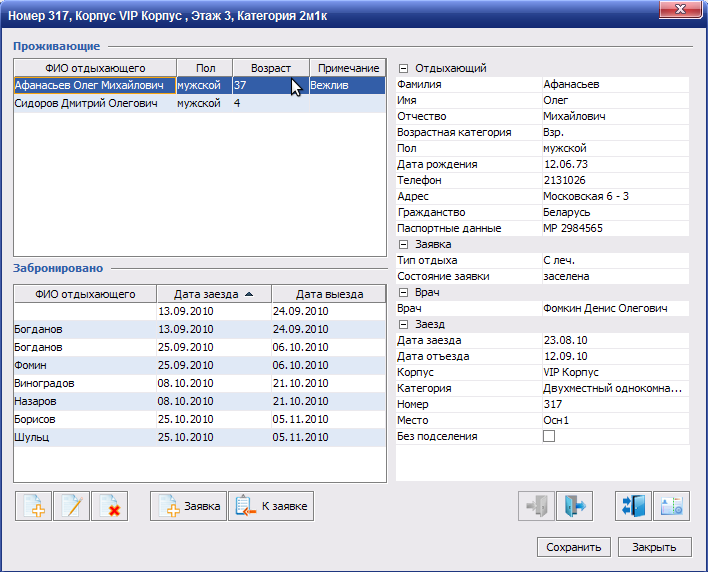
Task: Click the passport value MP 2984565
Action: click(x=616, y=228)
